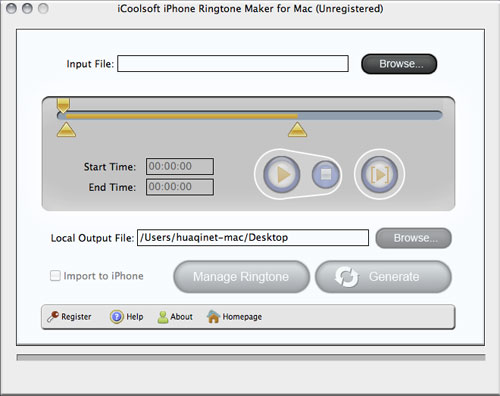Image resolution: width=500 pixels, height=396 pixels.
Task: Open Help via the question mark icon
Action: click(x=117, y=316)
